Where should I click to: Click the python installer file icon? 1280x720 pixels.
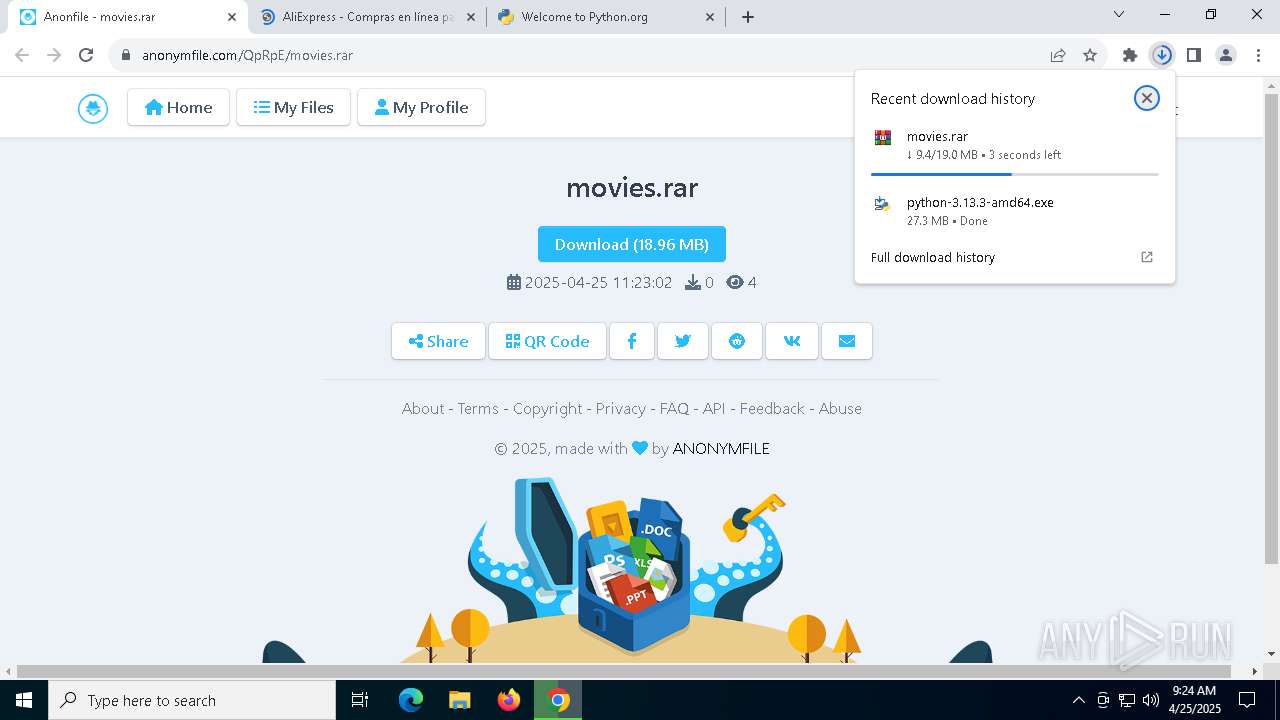(x=882, y=204)
